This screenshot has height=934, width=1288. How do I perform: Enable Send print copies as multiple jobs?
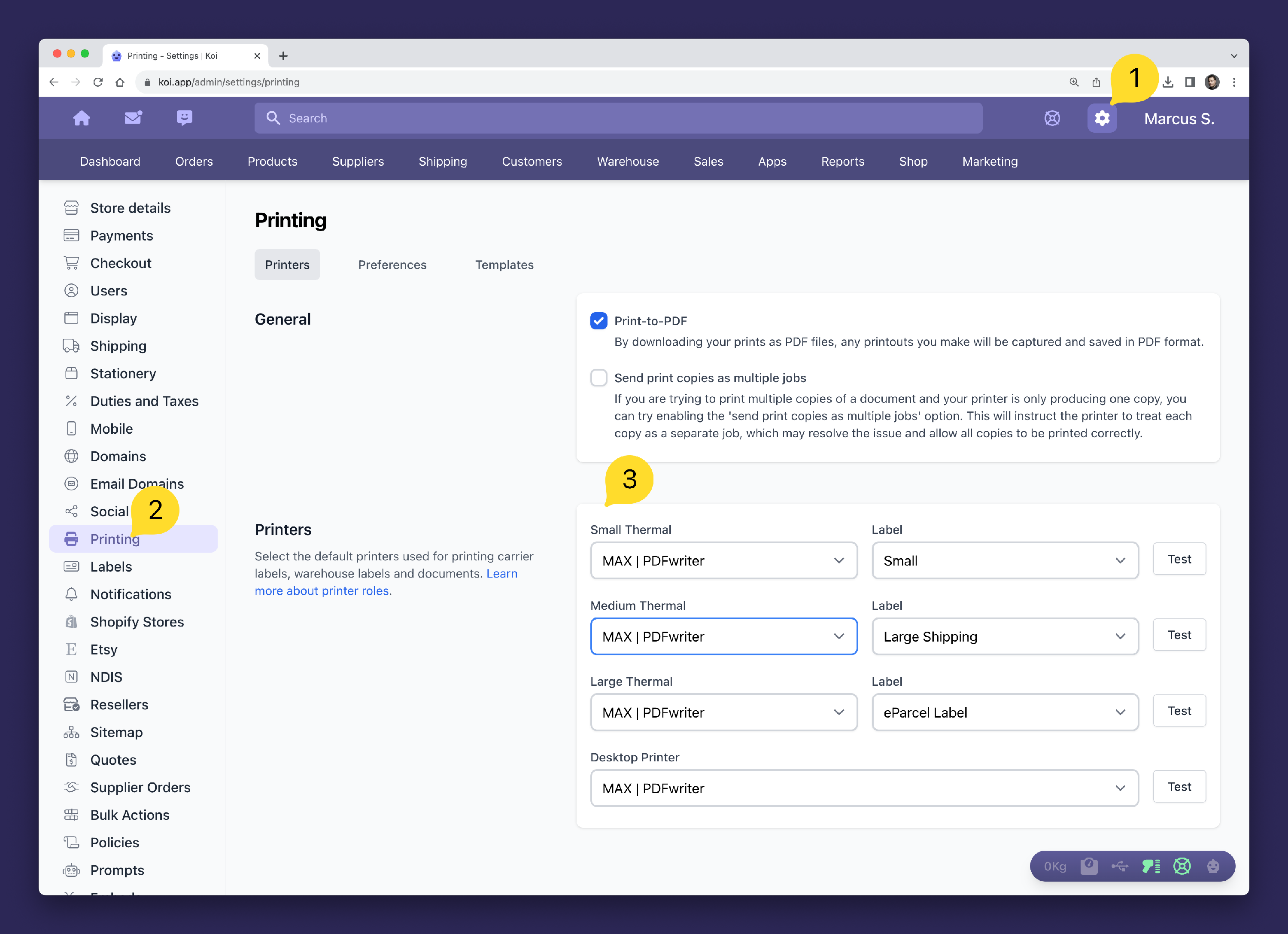pos(598,378)
